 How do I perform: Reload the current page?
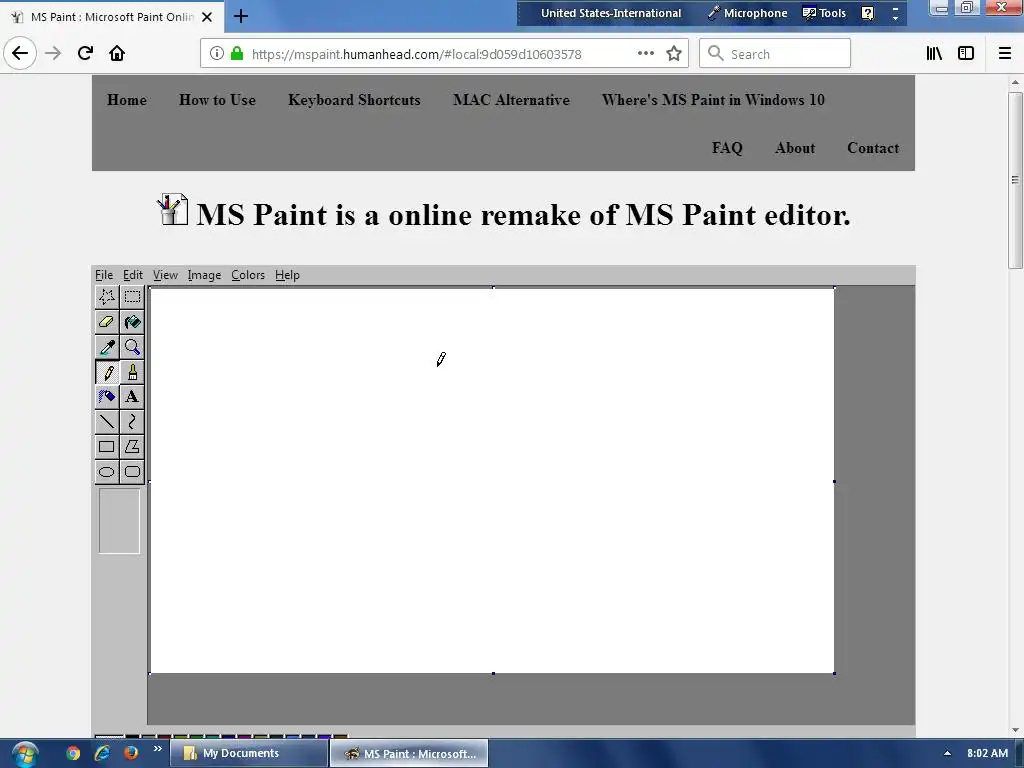85,53
